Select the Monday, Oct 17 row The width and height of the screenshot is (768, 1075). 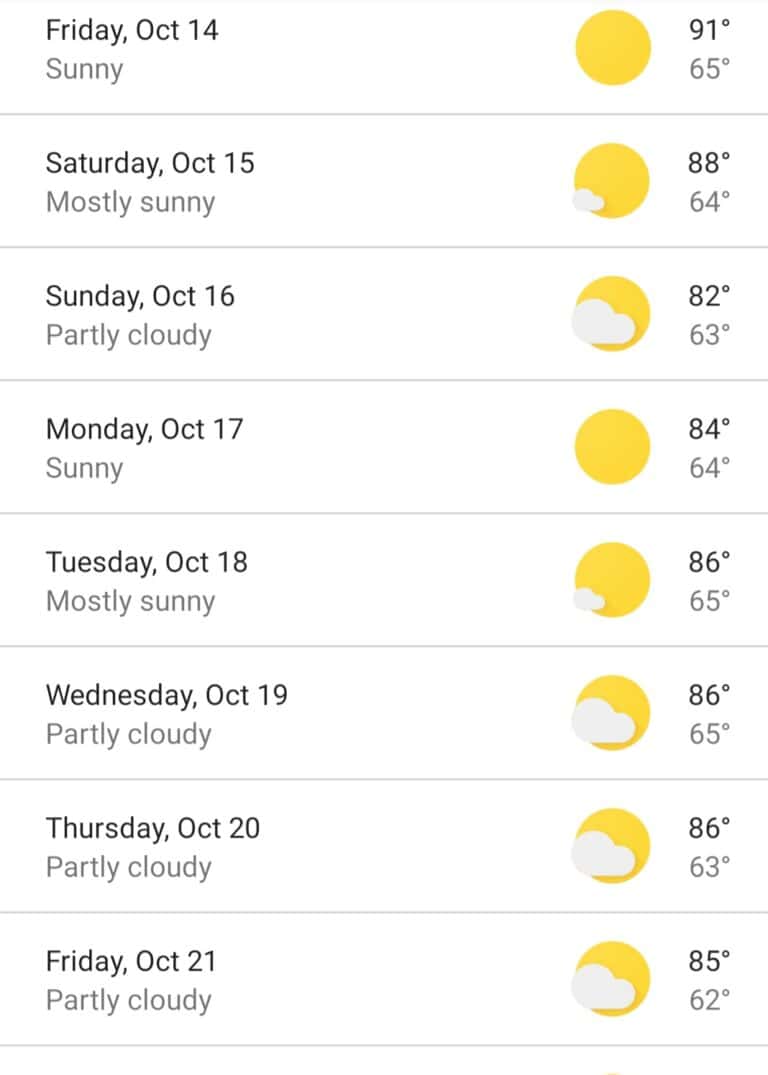click(384, 447)
